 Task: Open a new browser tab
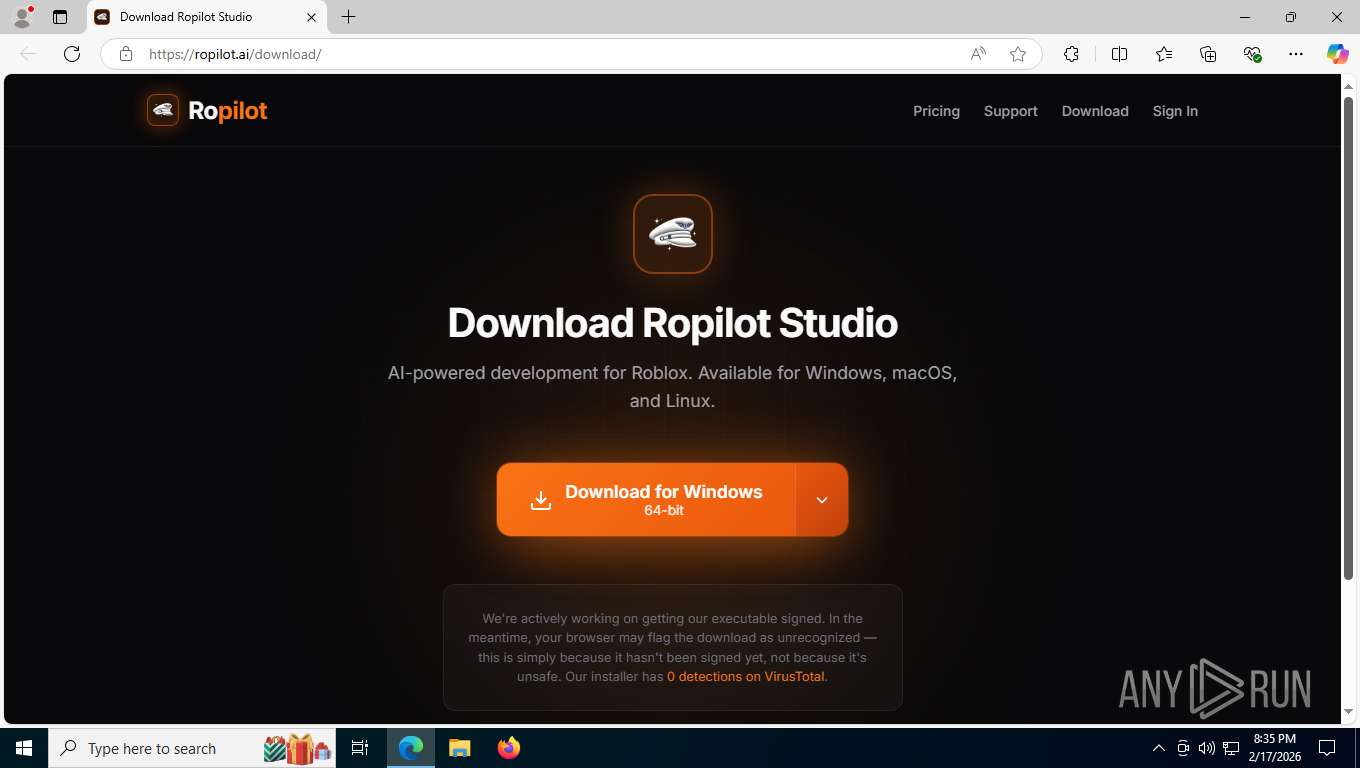348,17
